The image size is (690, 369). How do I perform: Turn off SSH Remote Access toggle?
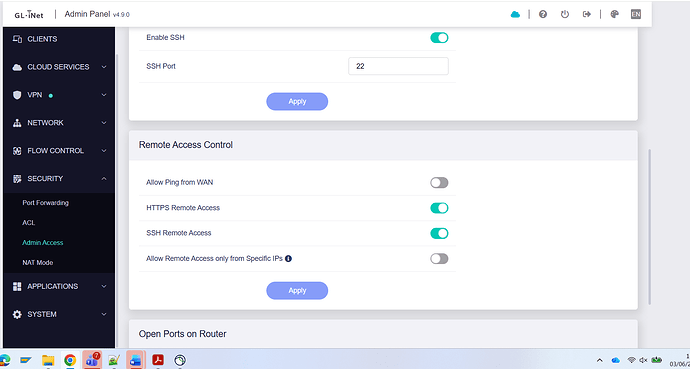(x=439, y=233)
